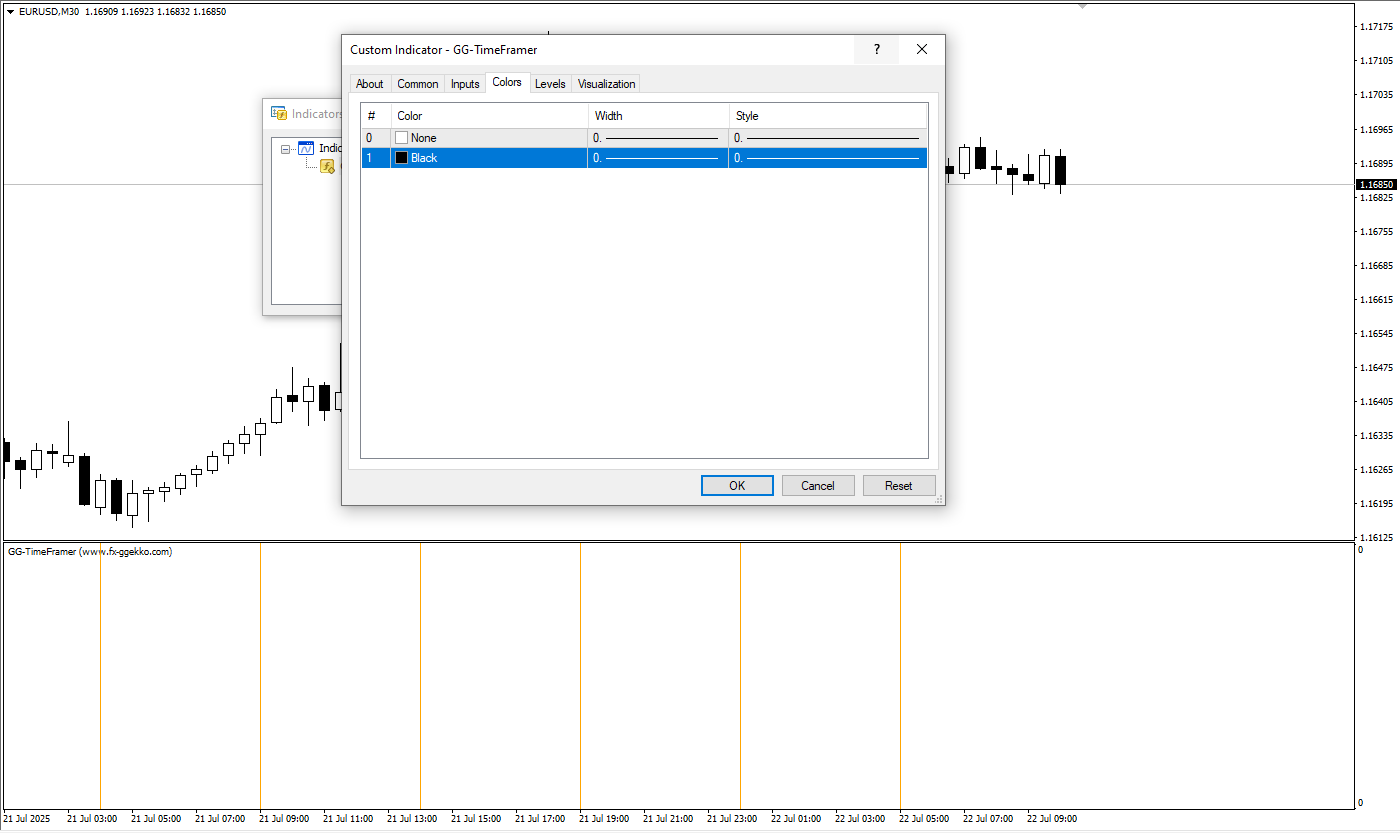1400x833 pixels.
Task: Select the chart window icon in the tree
Action: click(x=306, y=148)
